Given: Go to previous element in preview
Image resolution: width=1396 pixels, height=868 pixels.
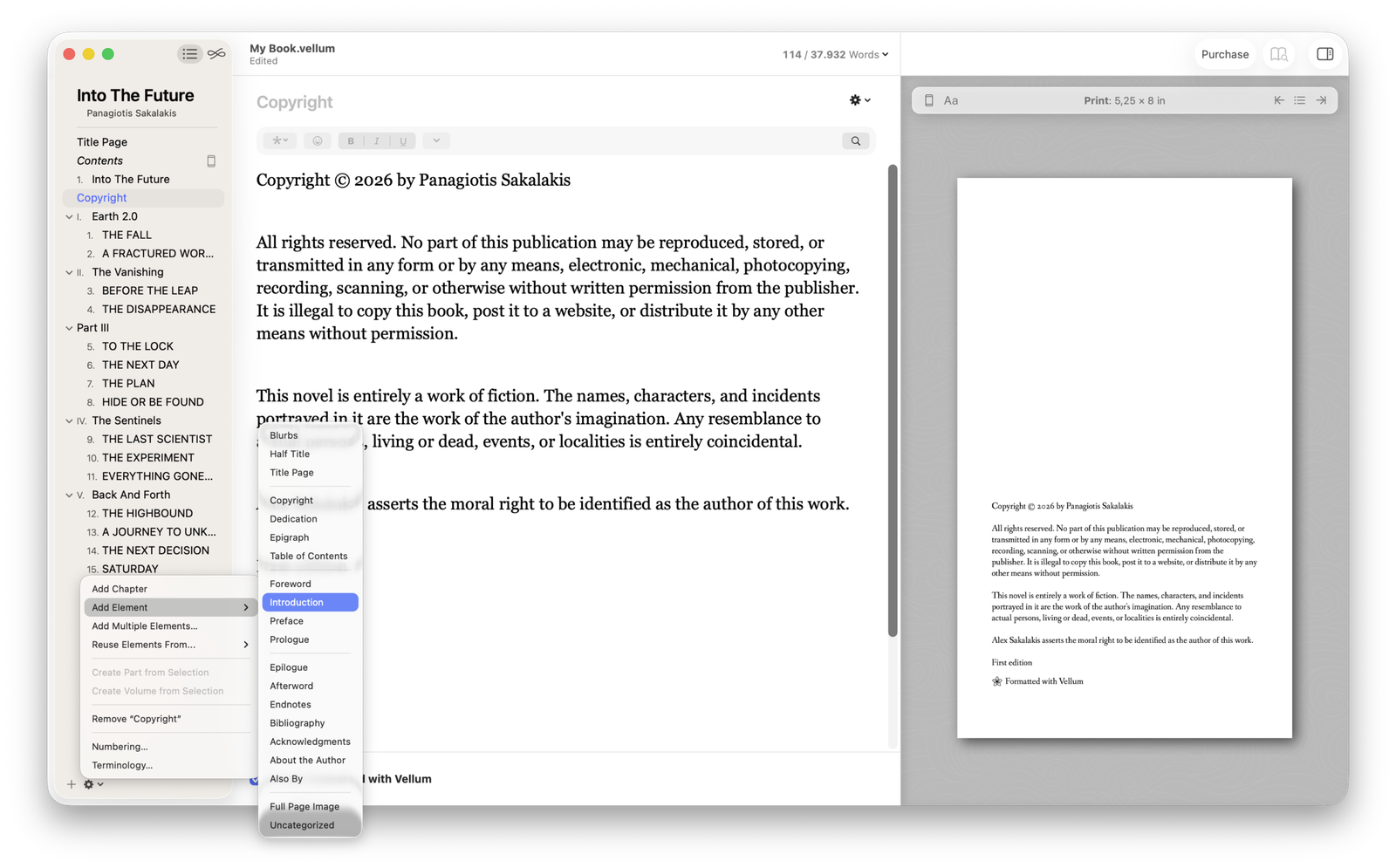Looking at the screenshot, I should point(1279,100).
